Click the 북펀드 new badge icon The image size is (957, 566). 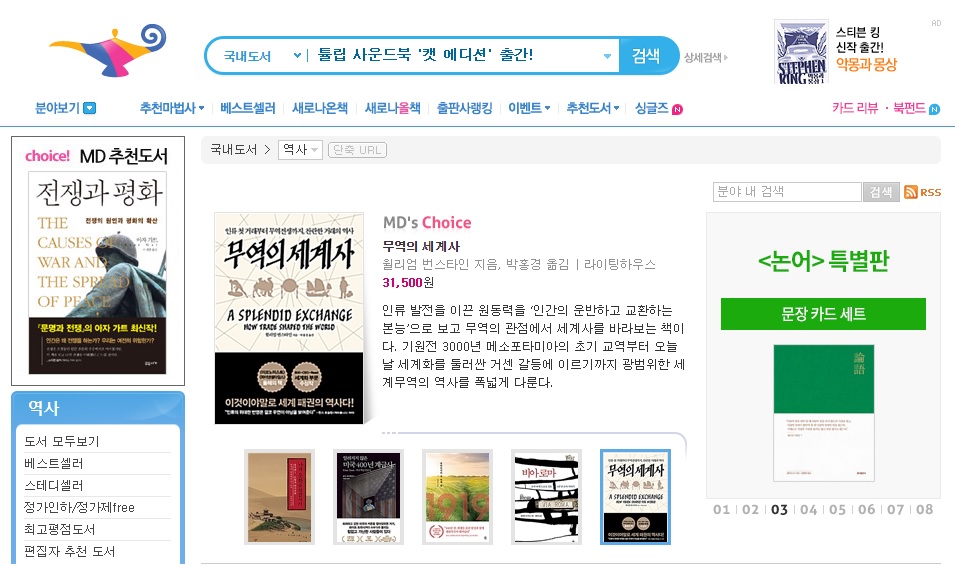[x=934, y=109]
